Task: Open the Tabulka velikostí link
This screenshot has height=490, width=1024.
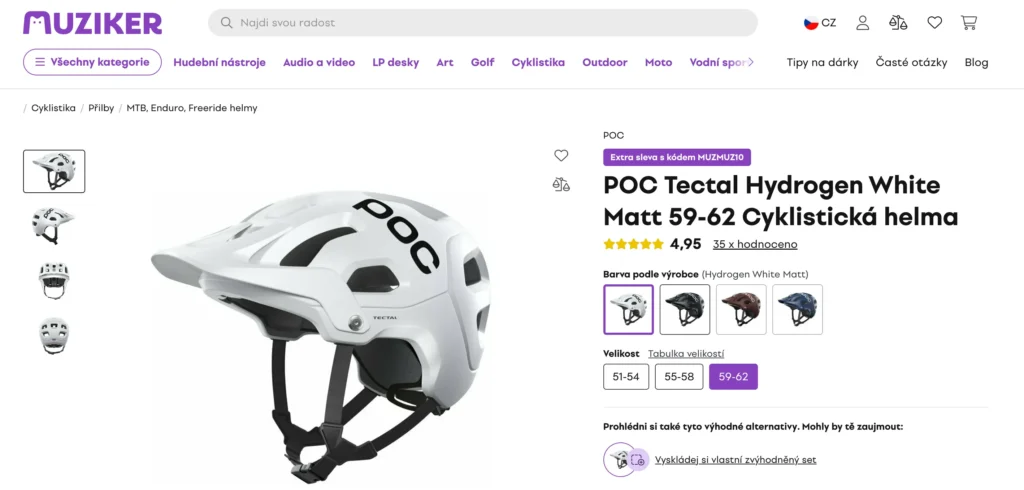Action: click(686, 353)
